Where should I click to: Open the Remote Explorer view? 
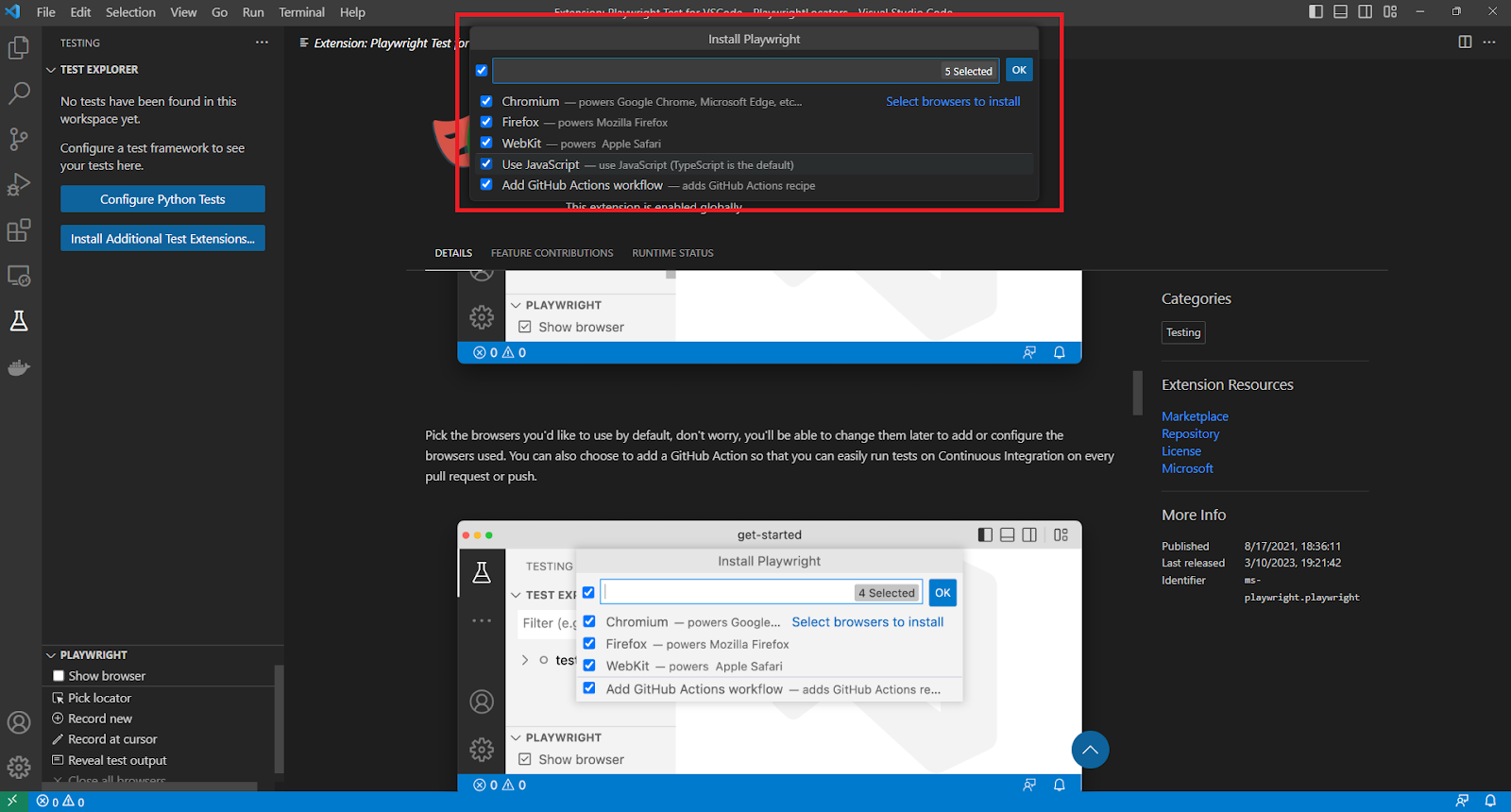19,276
